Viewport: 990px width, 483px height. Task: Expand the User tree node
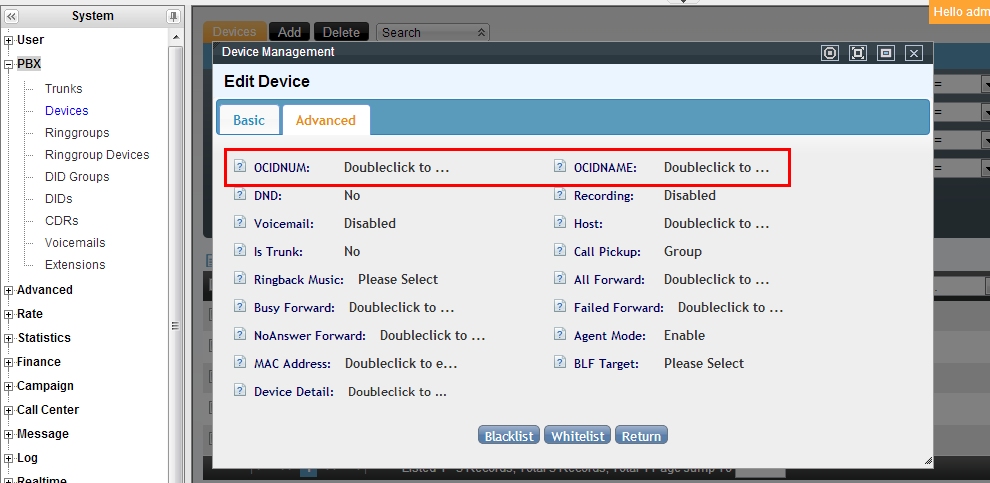click(x=9, y=40)
